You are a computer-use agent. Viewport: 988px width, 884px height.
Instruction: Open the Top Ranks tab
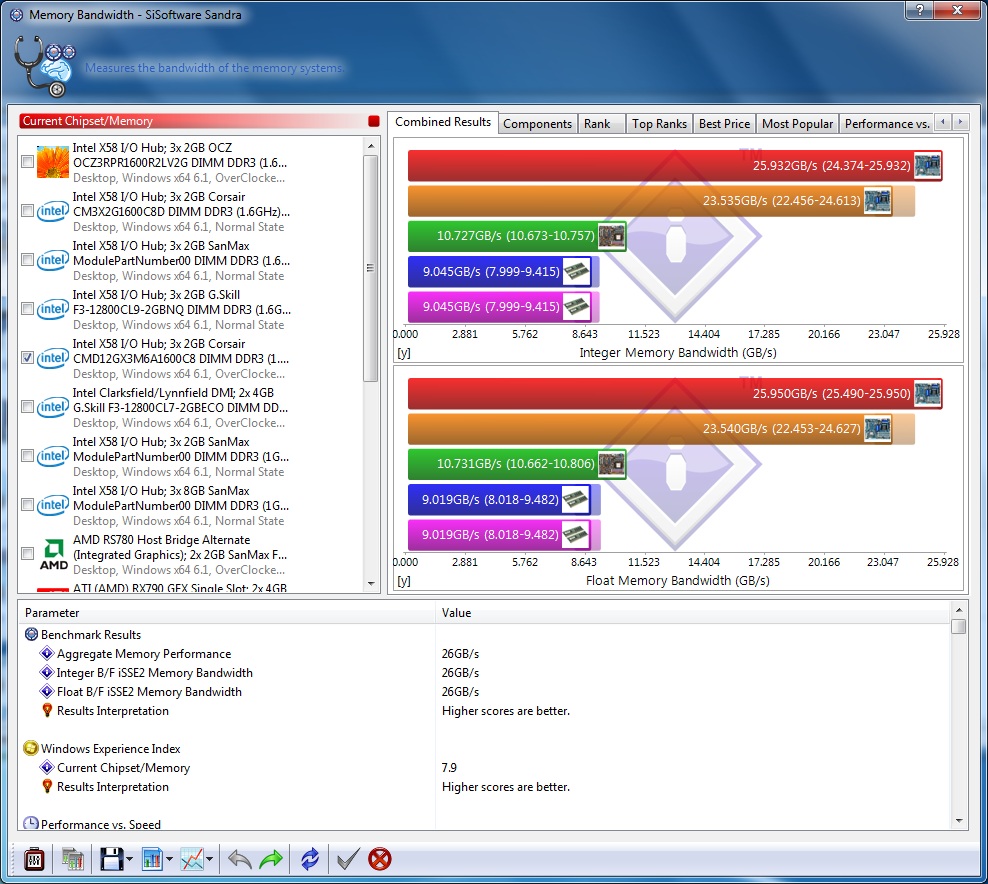click(659, 123)
